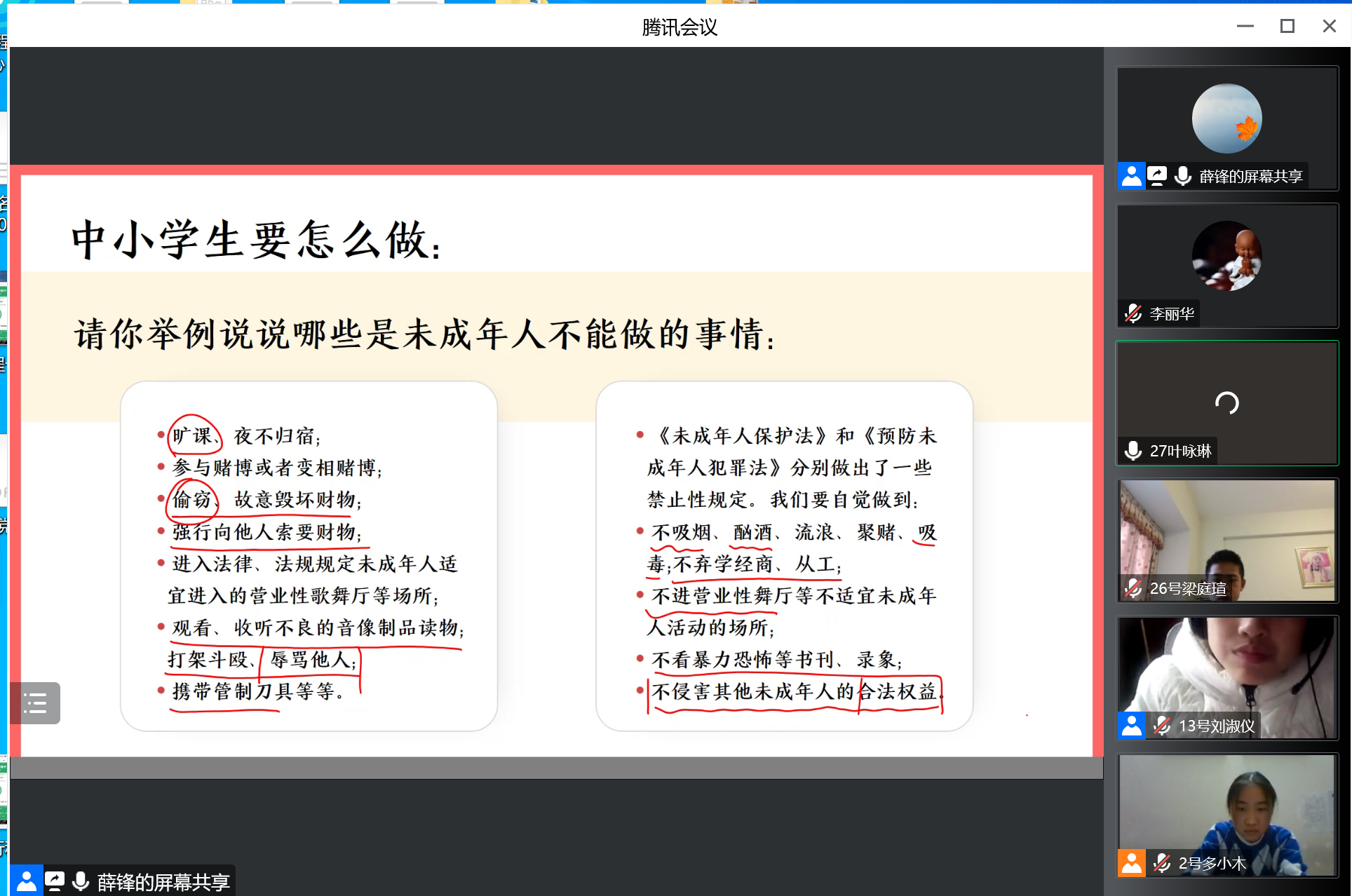1352x896 pixels.
Task: Click muted mic icon beside 26号梁庭瑄
Action: [1133, 588]
